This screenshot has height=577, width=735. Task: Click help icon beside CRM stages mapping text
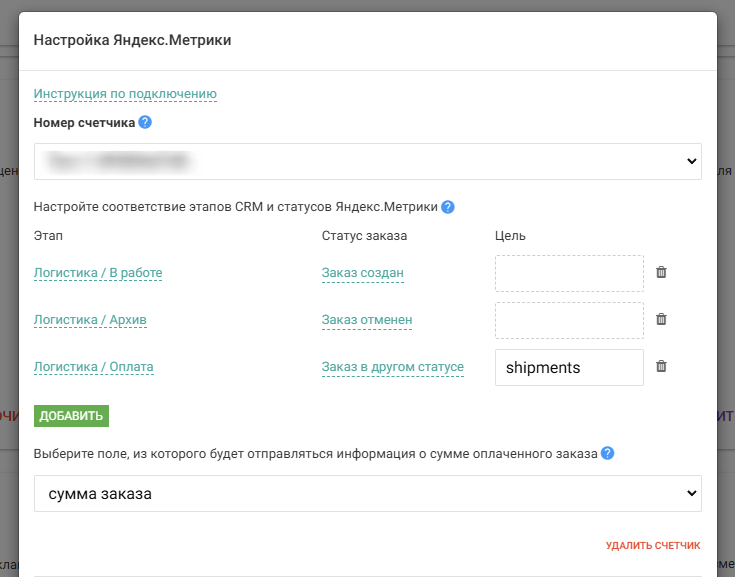448,207
